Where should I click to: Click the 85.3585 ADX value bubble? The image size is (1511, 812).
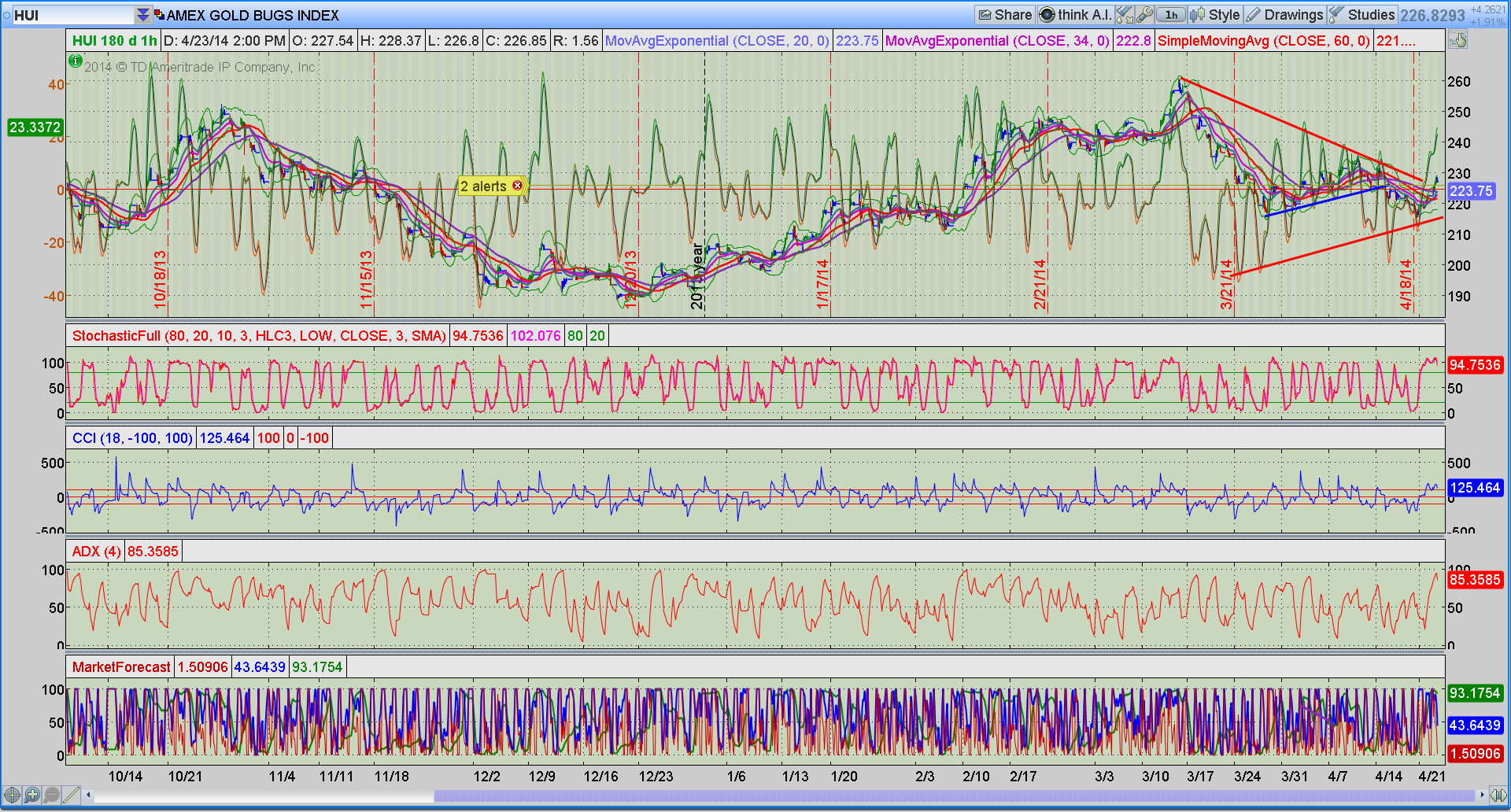pyautogui.click(x=1475, y=580)
